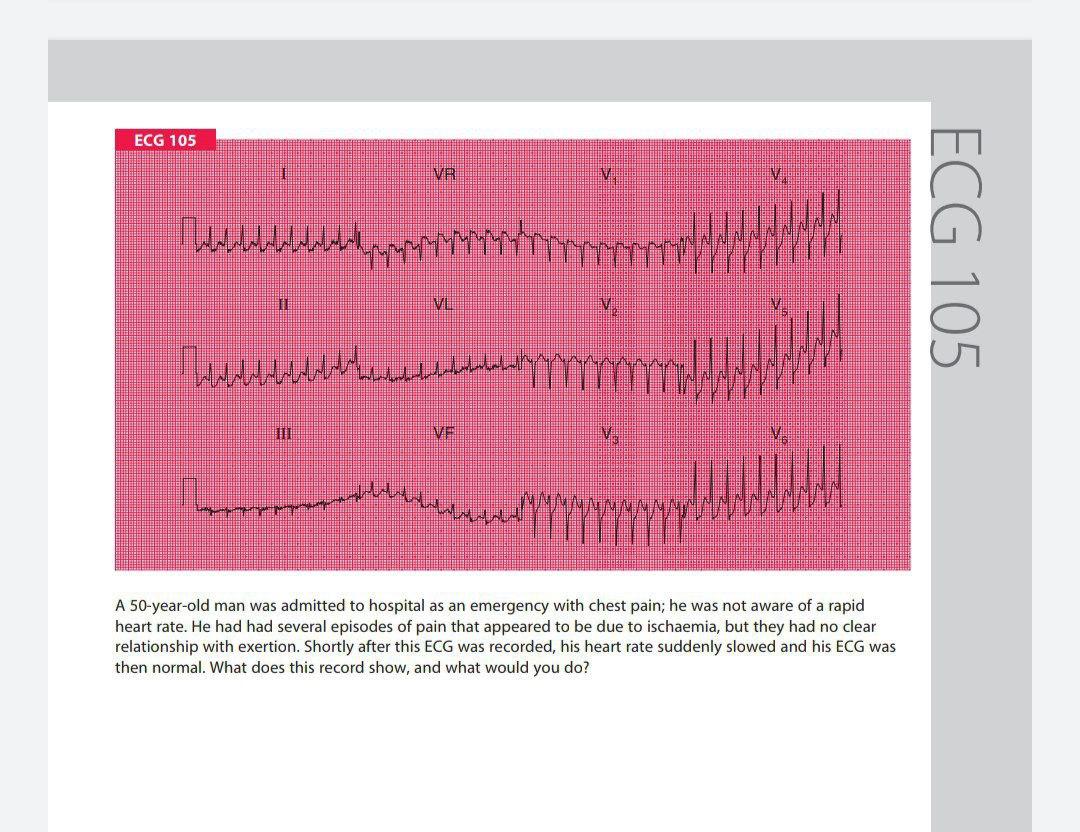
Task: Click the VF lead label
Action: (445, 433)
